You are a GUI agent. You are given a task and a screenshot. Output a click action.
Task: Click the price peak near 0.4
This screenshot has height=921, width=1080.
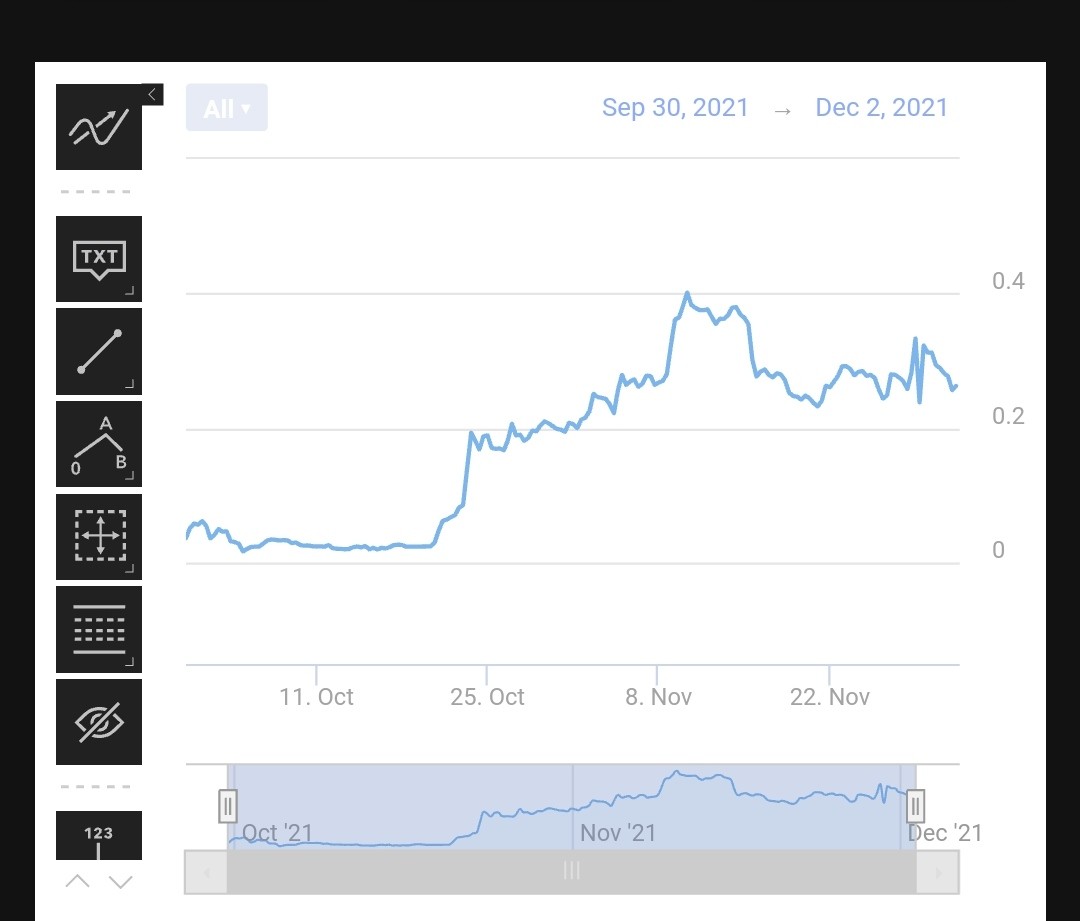pyautogui.click(x=687, y=293)
